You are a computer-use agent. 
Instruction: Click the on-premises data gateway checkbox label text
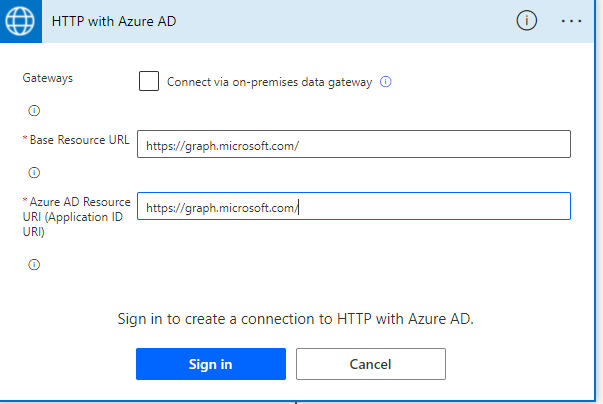(269, 82)
